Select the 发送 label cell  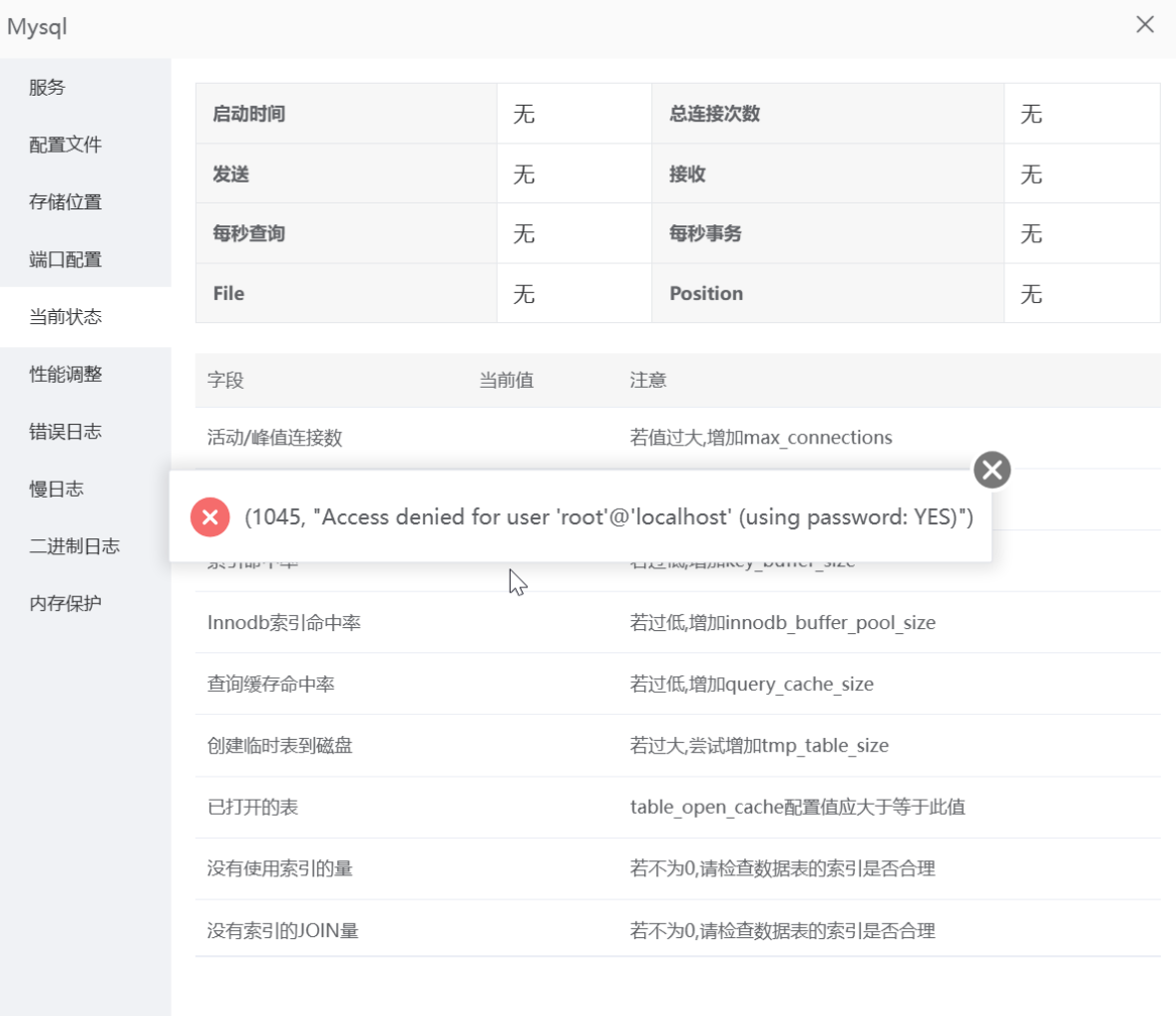point(346,173)
